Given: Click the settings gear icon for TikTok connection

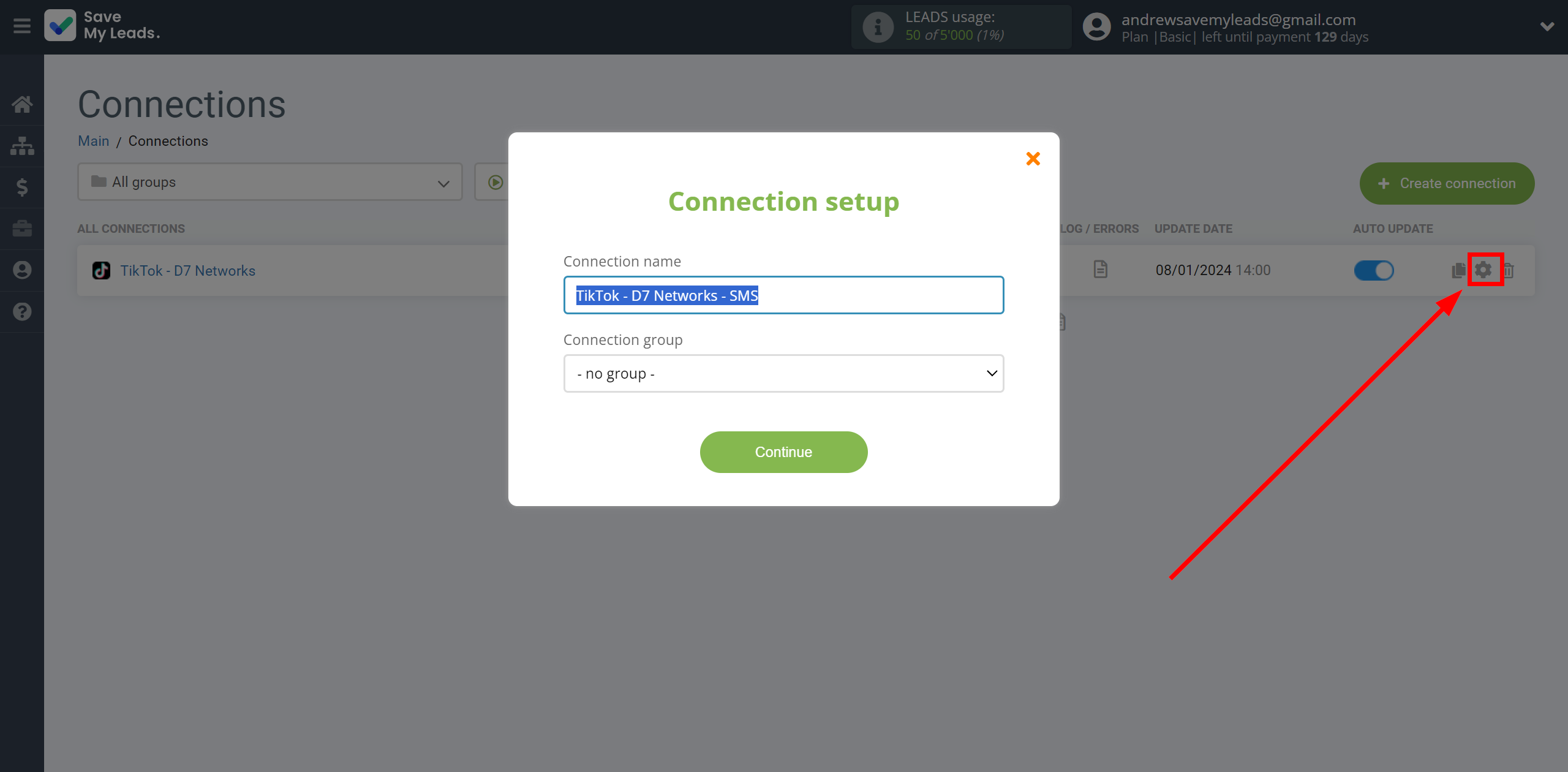Looking at the screenshot, I should [1484, 270].
